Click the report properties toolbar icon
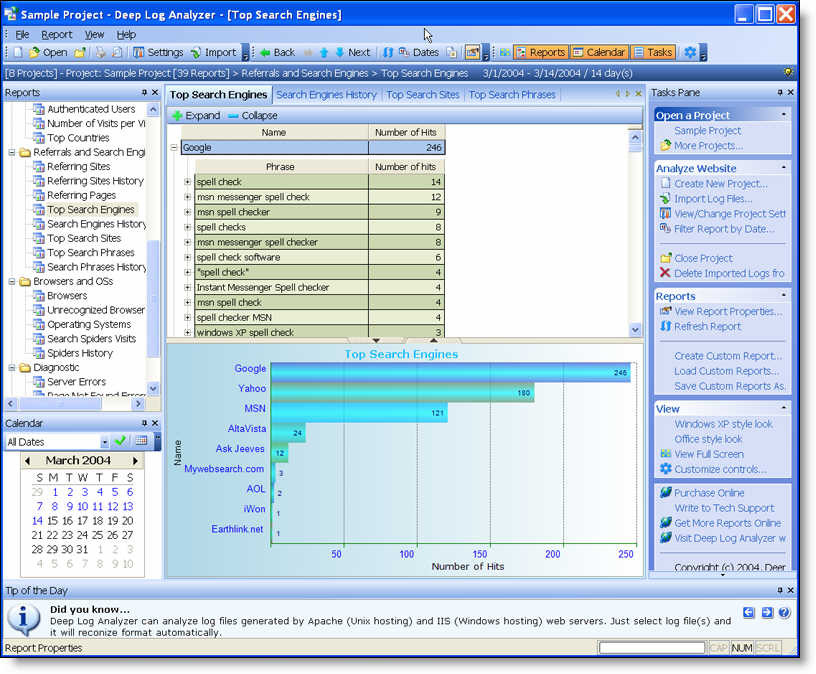Screen dimensions: 816x674 [x=472, y=53]
